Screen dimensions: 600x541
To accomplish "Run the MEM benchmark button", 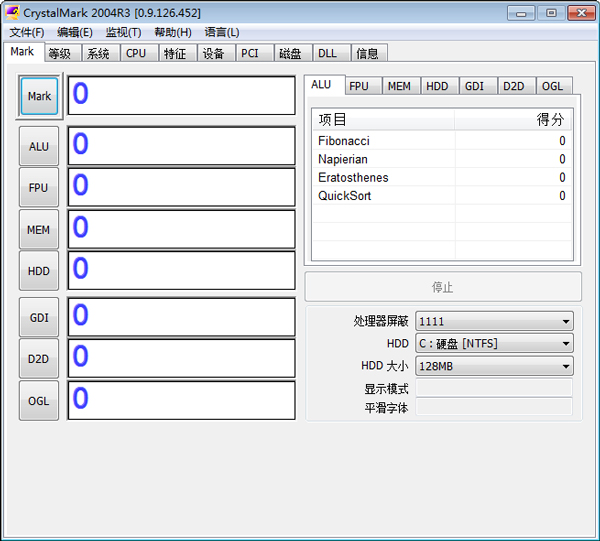I will (x=39, y=230).
